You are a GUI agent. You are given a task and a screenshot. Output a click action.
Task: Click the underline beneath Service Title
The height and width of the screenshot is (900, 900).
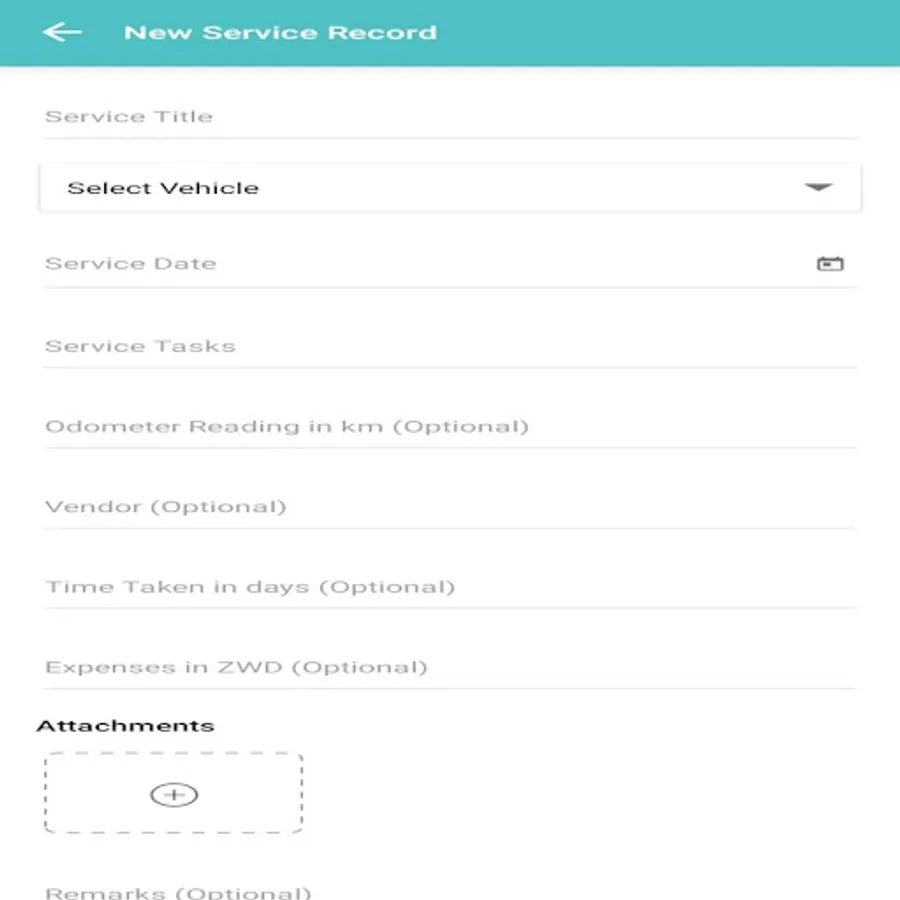[450, 138]
